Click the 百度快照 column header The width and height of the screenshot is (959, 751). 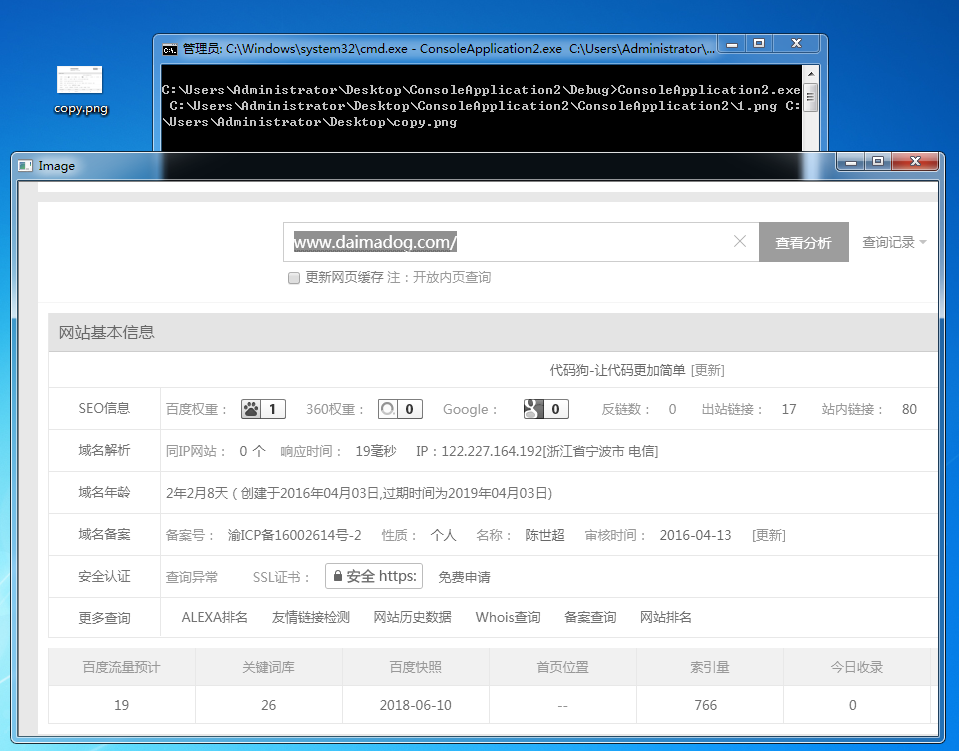pyautogui.click(x=415, y=667)
